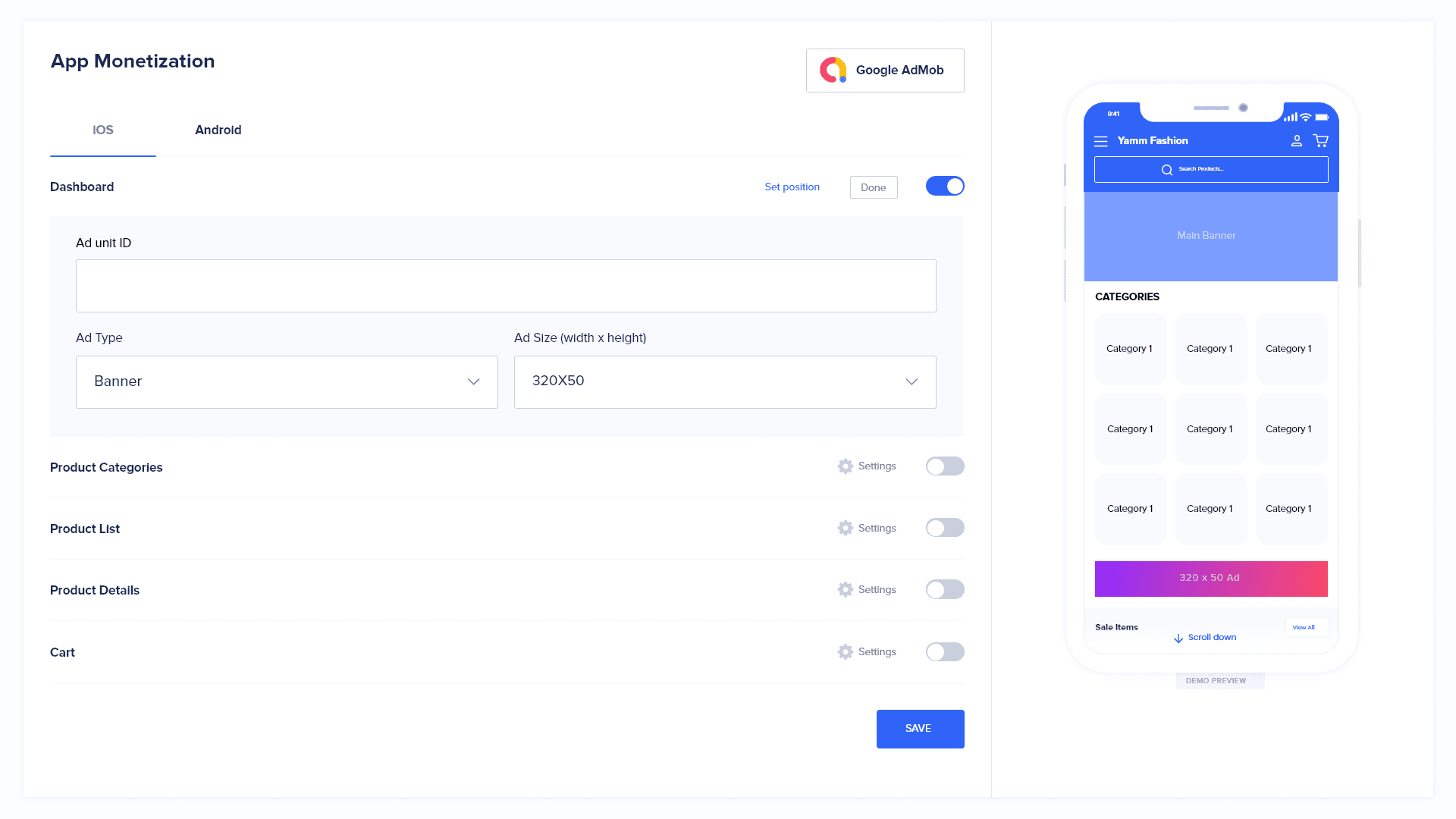Switch to the Android tab
1456x819 pixels.
(x=218, y=130)
